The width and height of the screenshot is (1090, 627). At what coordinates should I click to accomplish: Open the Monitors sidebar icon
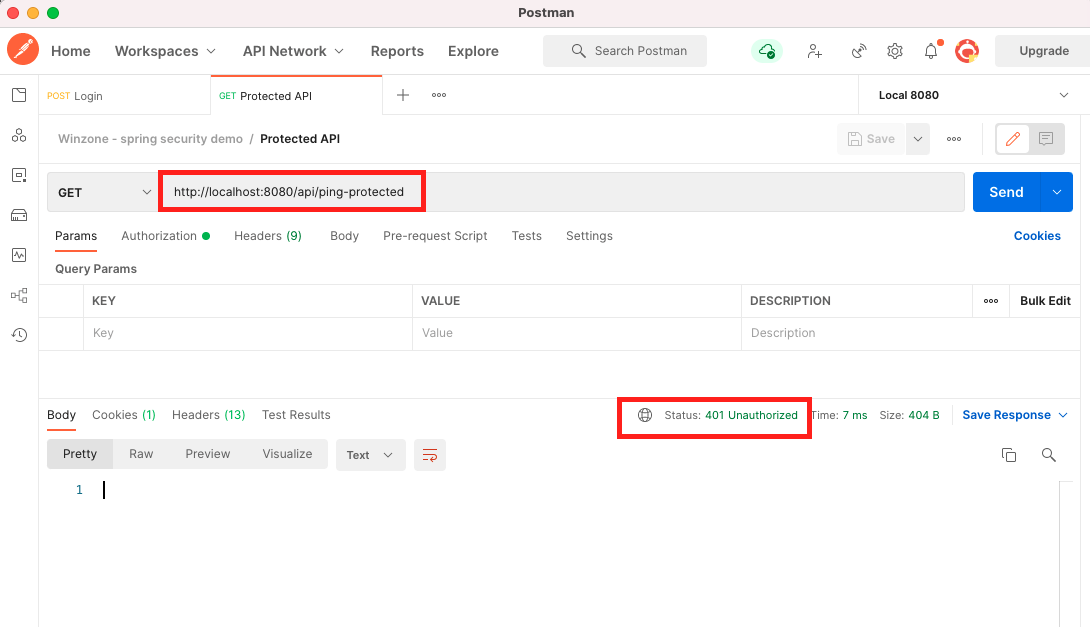tap(19, 255)
